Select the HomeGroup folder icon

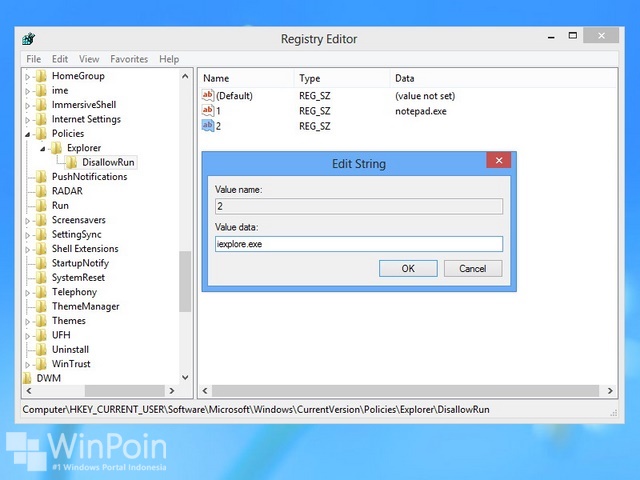(x=41, y=76)
